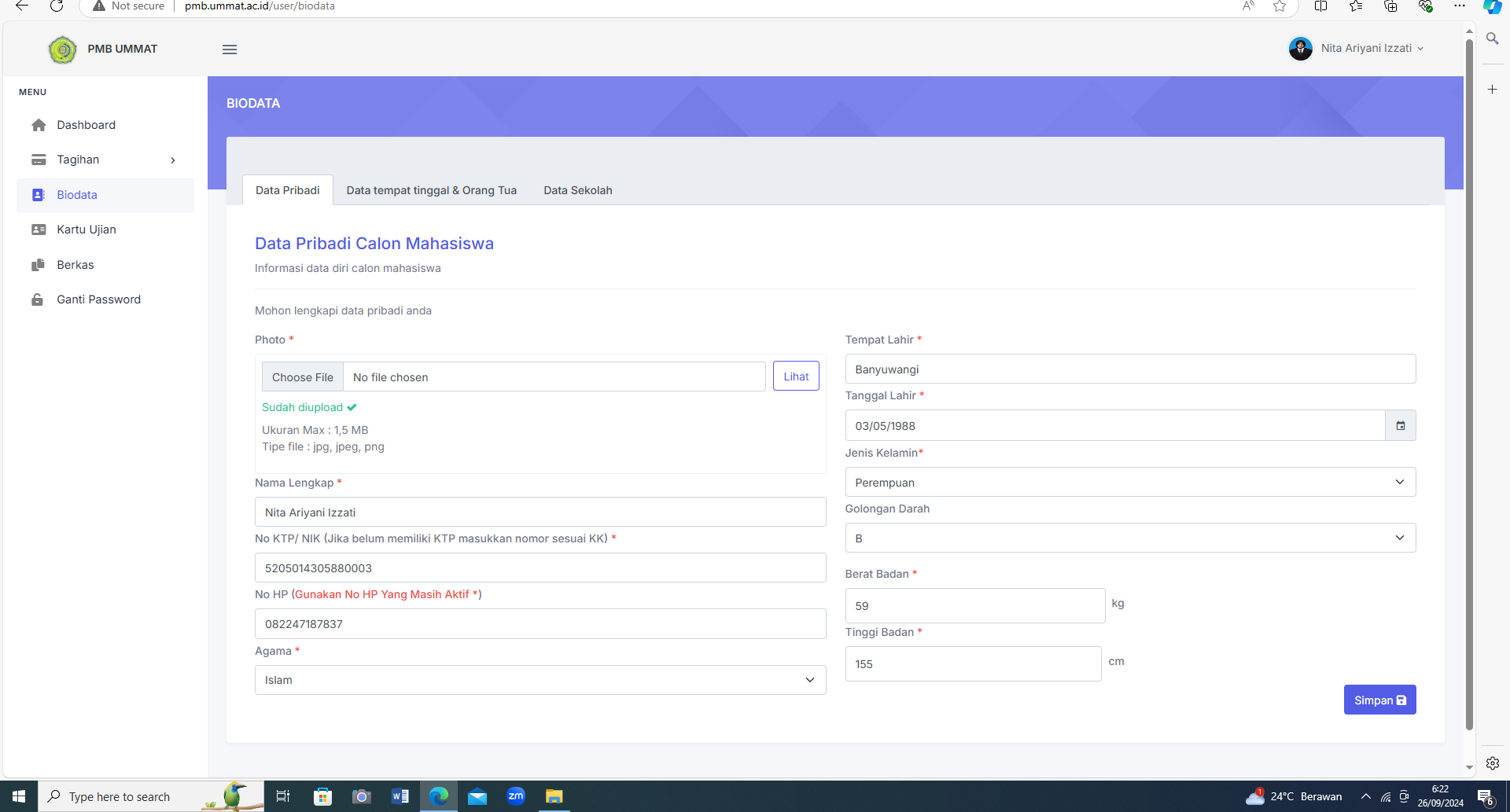1510x812 pixels.
Task: Refresh the browser page
Action: [57, 6]
